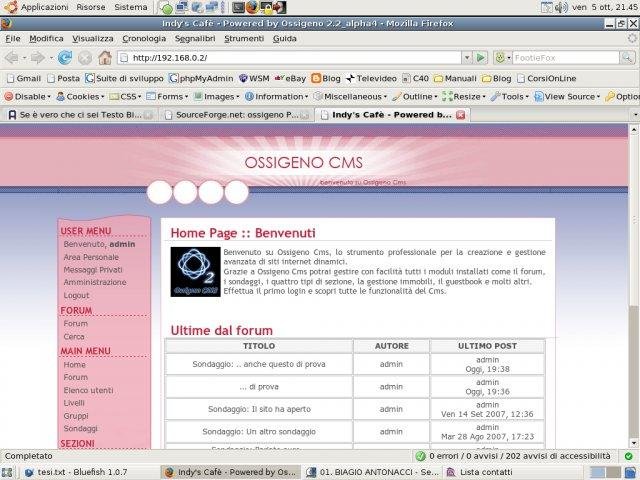Click the green Go arrow beside the address bar

coord(481,58)
